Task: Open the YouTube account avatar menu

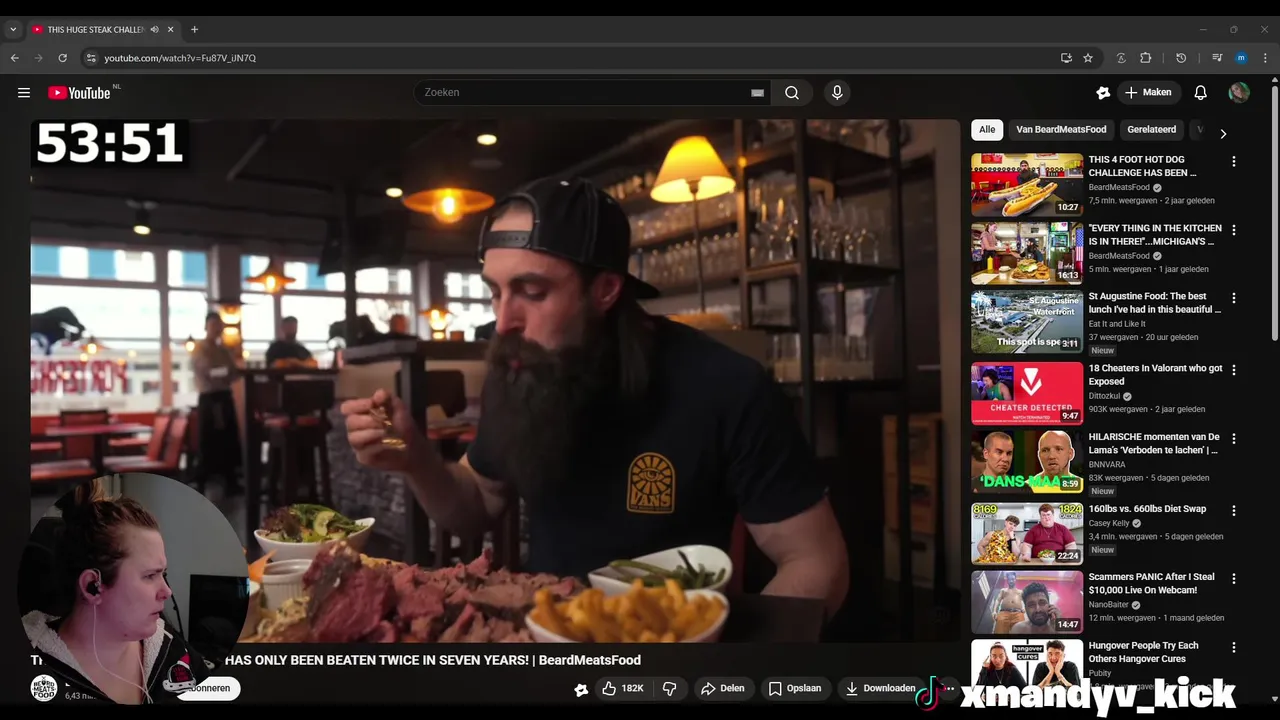Action: (1239, 92)
